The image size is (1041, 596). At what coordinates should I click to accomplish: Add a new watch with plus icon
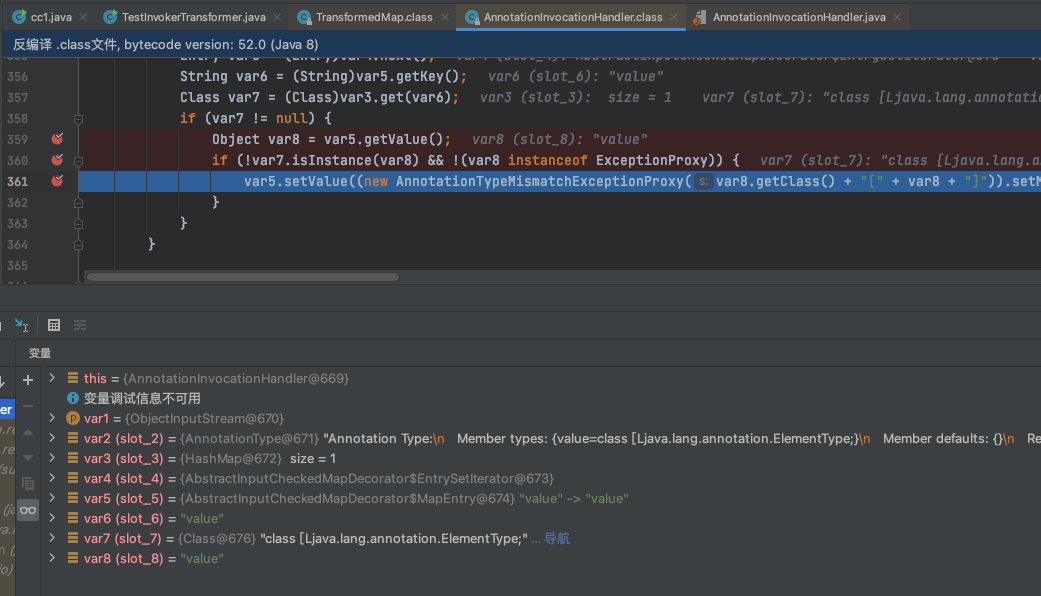pos(28,380)
